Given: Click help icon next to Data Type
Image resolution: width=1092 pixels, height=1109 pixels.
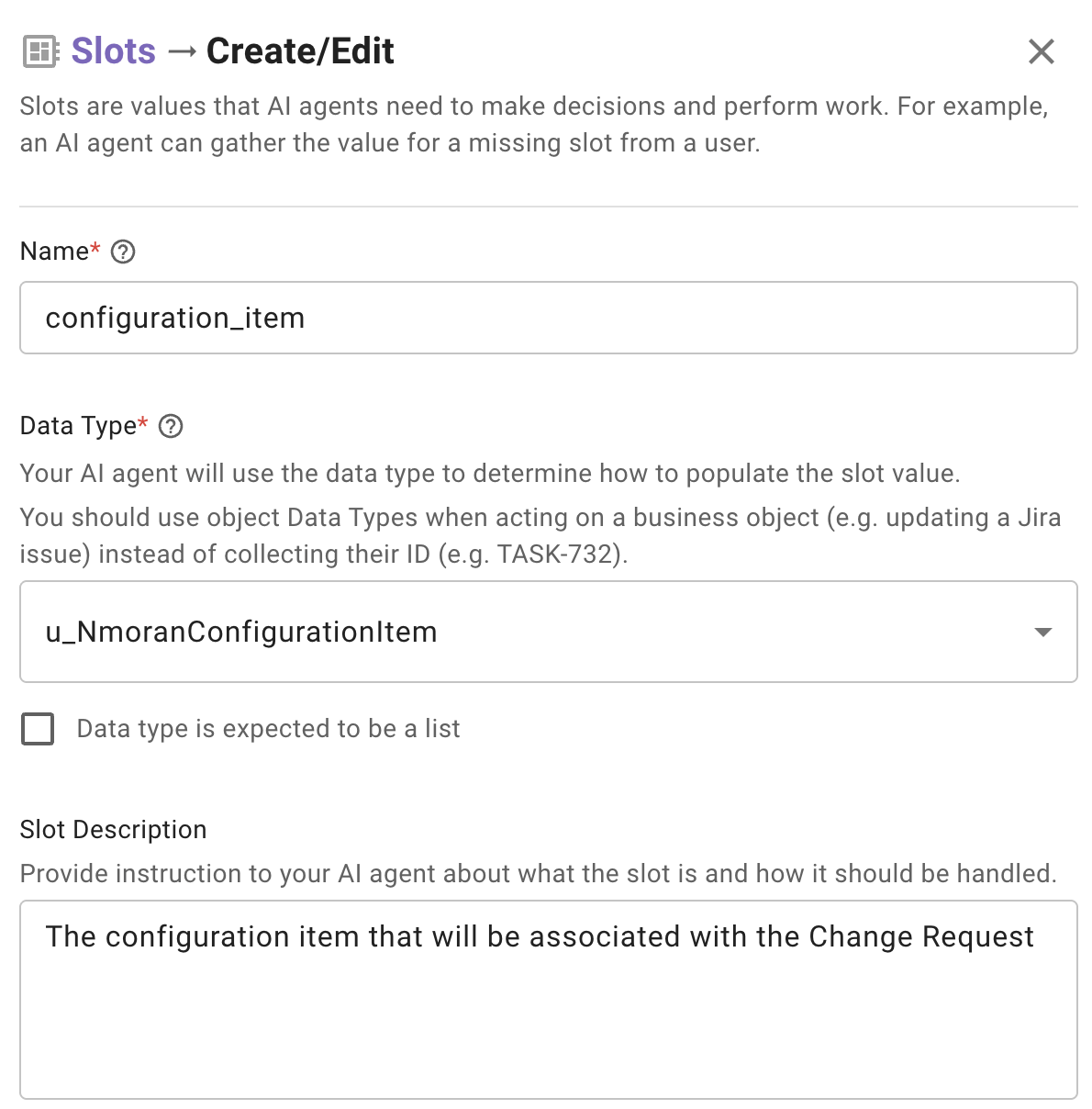Looking at the screenshot, I should (x=171, y=426).
